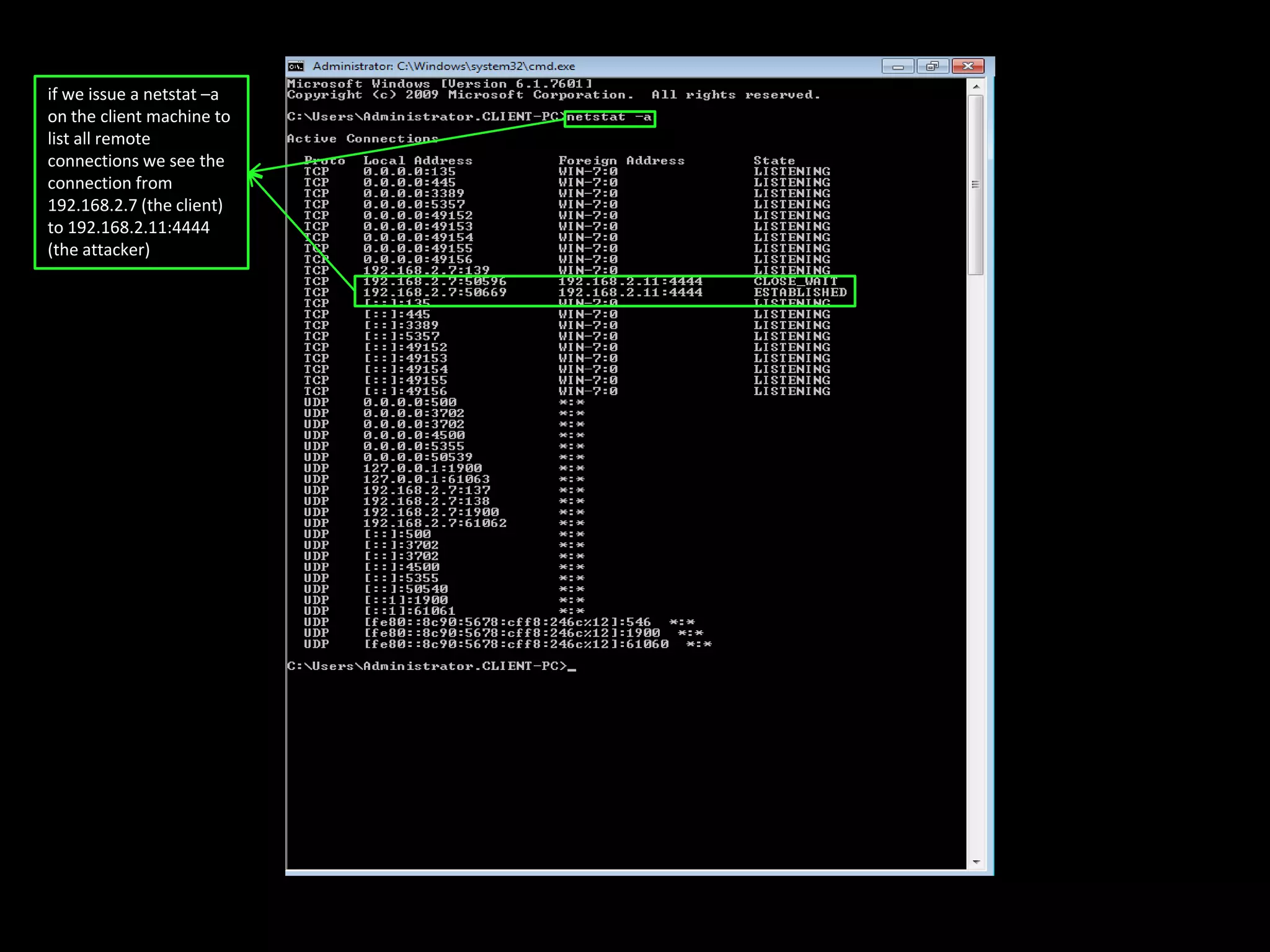Image resolution: width=1270 pixels, height=952 pixels.
Task: Click UDP local address [::]:4500
Action: (401, 568)
